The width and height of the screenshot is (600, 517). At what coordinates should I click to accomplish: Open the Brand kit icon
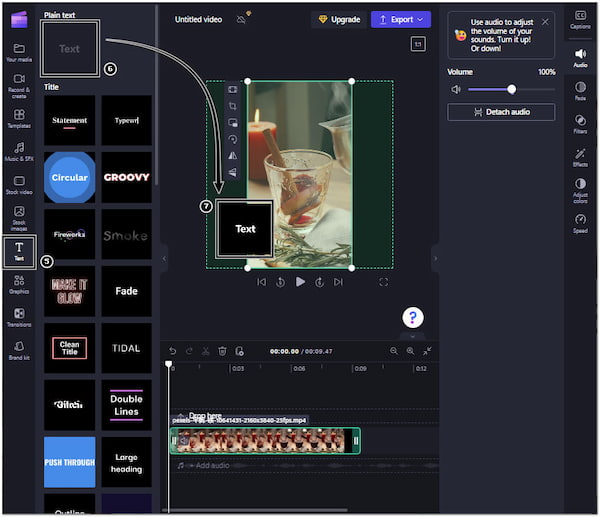(19, 351)
